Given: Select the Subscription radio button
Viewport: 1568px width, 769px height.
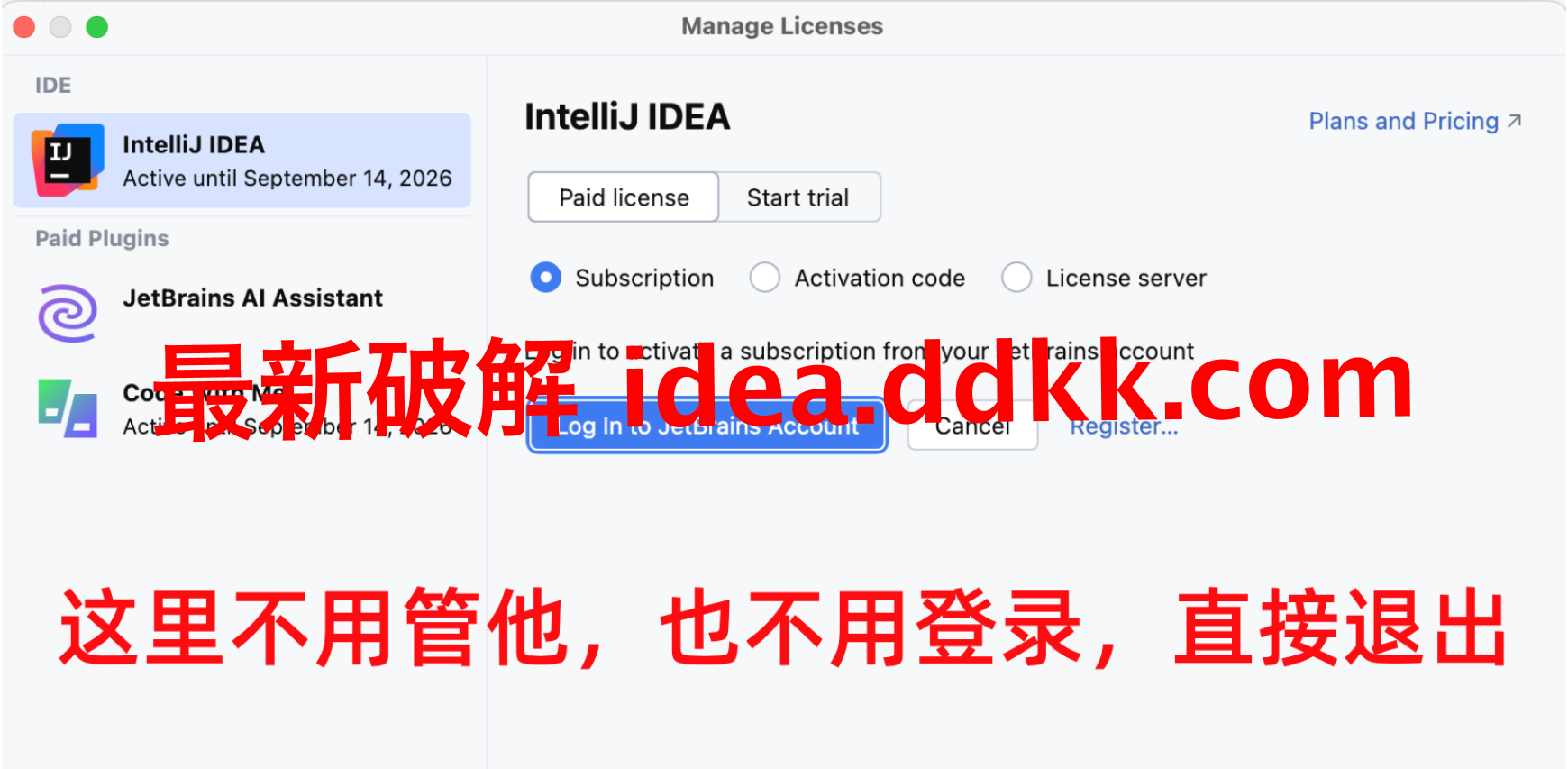Looking at the screenshot, I should [x=545, y=278].
